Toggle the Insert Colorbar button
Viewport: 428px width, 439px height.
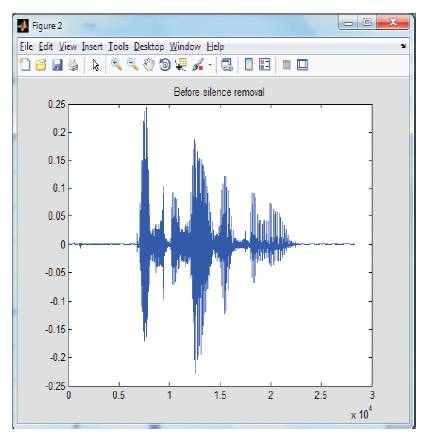249,65
